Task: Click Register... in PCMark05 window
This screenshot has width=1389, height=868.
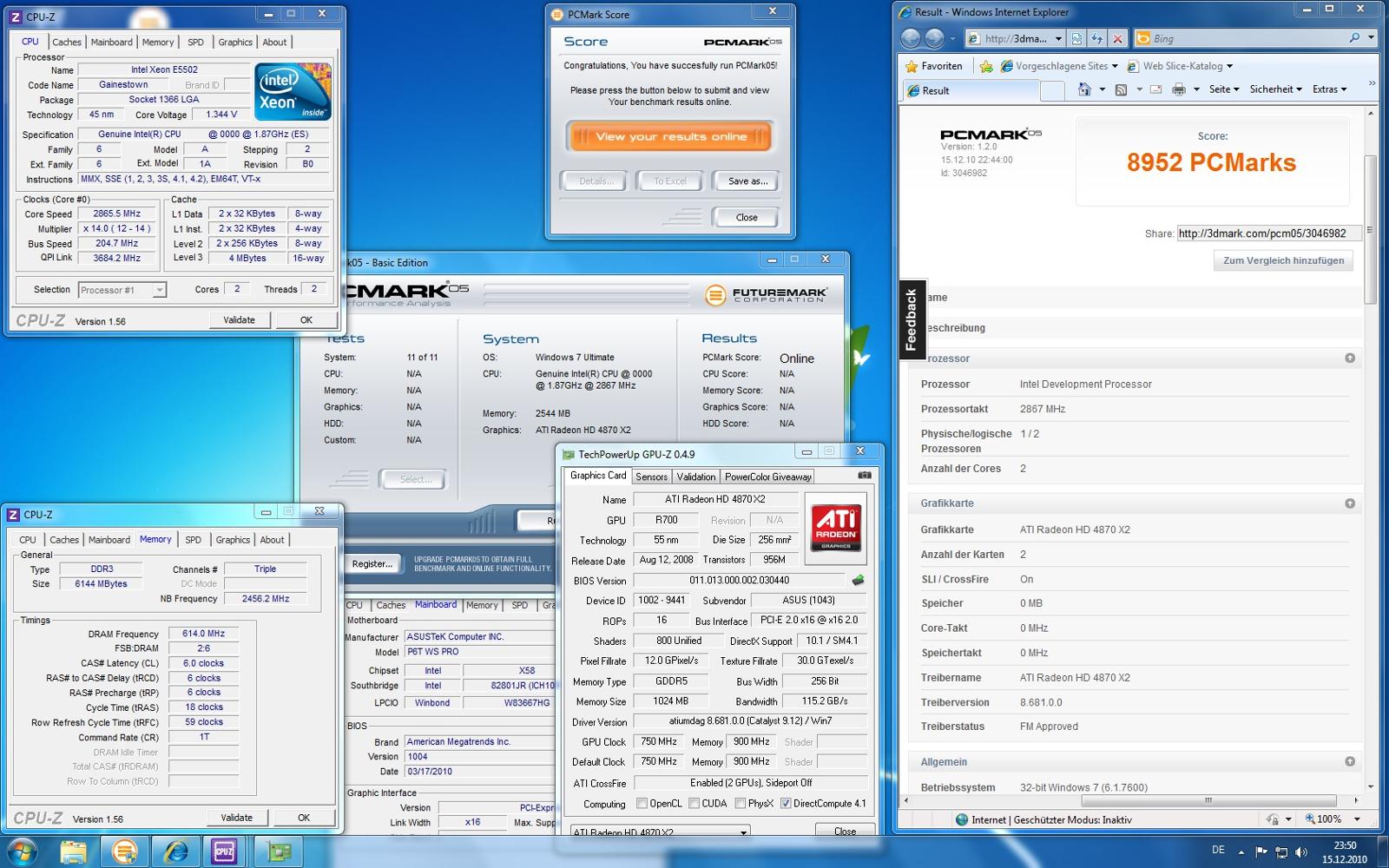Action: [372, 564]
